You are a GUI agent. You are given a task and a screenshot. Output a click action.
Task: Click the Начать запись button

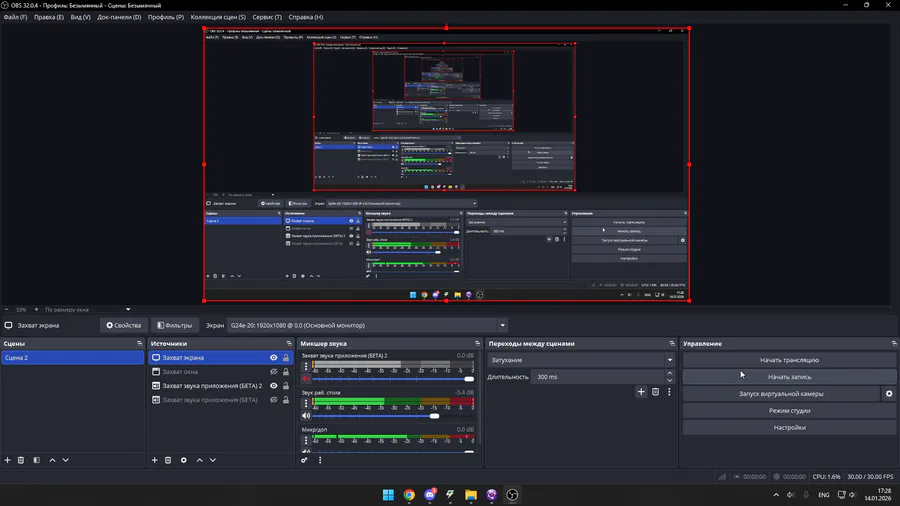tap(789, 377)
